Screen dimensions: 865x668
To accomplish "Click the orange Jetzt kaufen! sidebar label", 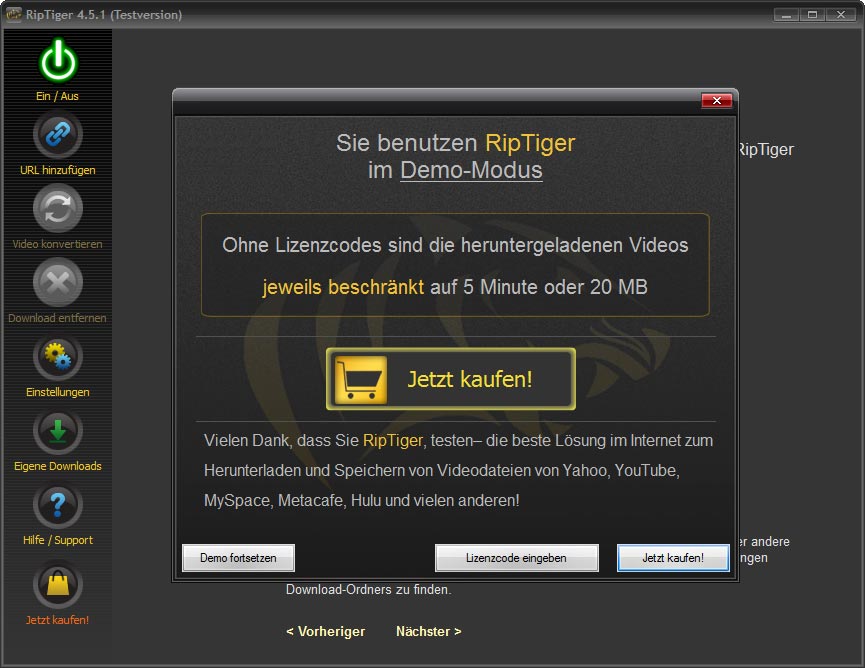I will (57, 620).
